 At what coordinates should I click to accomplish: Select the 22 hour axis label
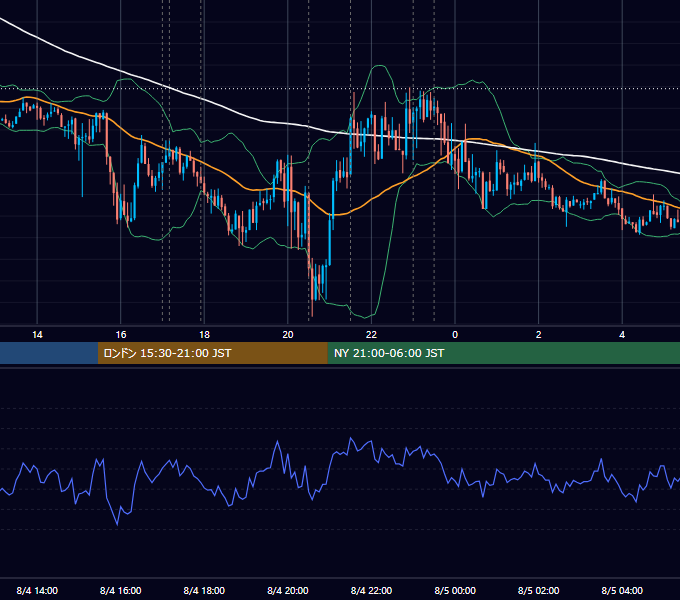(x=371, y=335)
